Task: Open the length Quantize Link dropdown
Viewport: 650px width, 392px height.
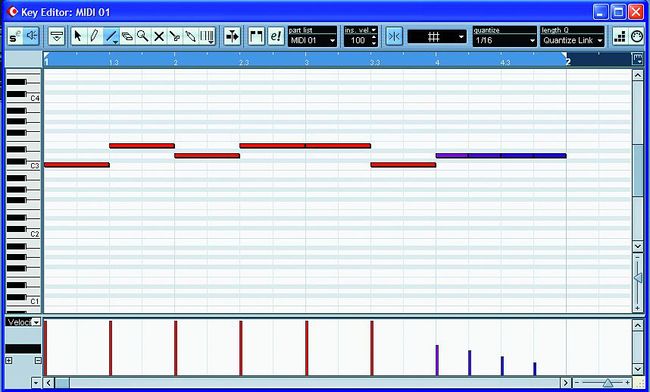Action: (572, 41)
